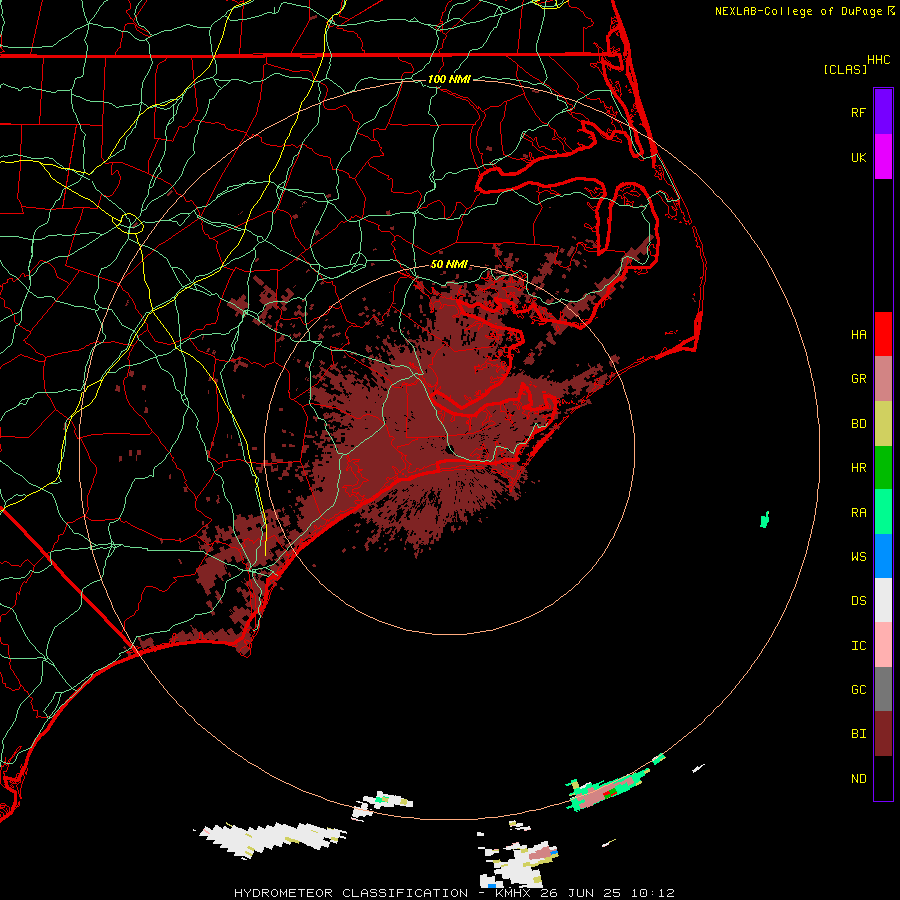900x900 pixels.
Task: Click the 'BI' legend label
Action: pos(858,734)
